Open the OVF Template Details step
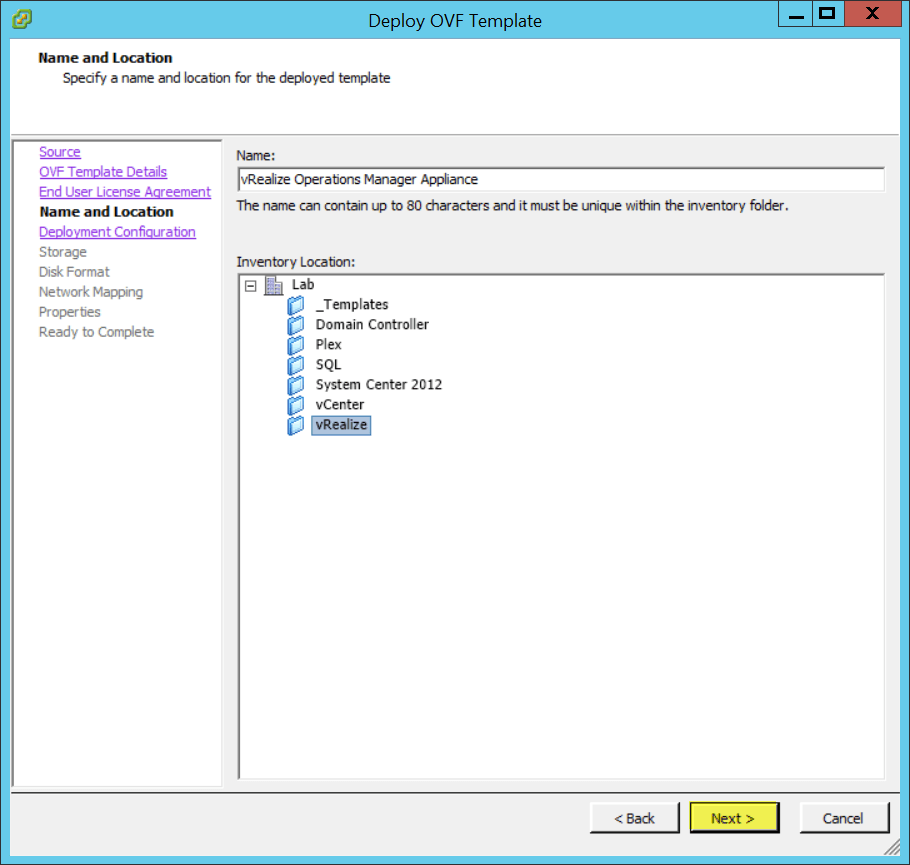This screenshot has height=865, width=910. tap(103, 171)
